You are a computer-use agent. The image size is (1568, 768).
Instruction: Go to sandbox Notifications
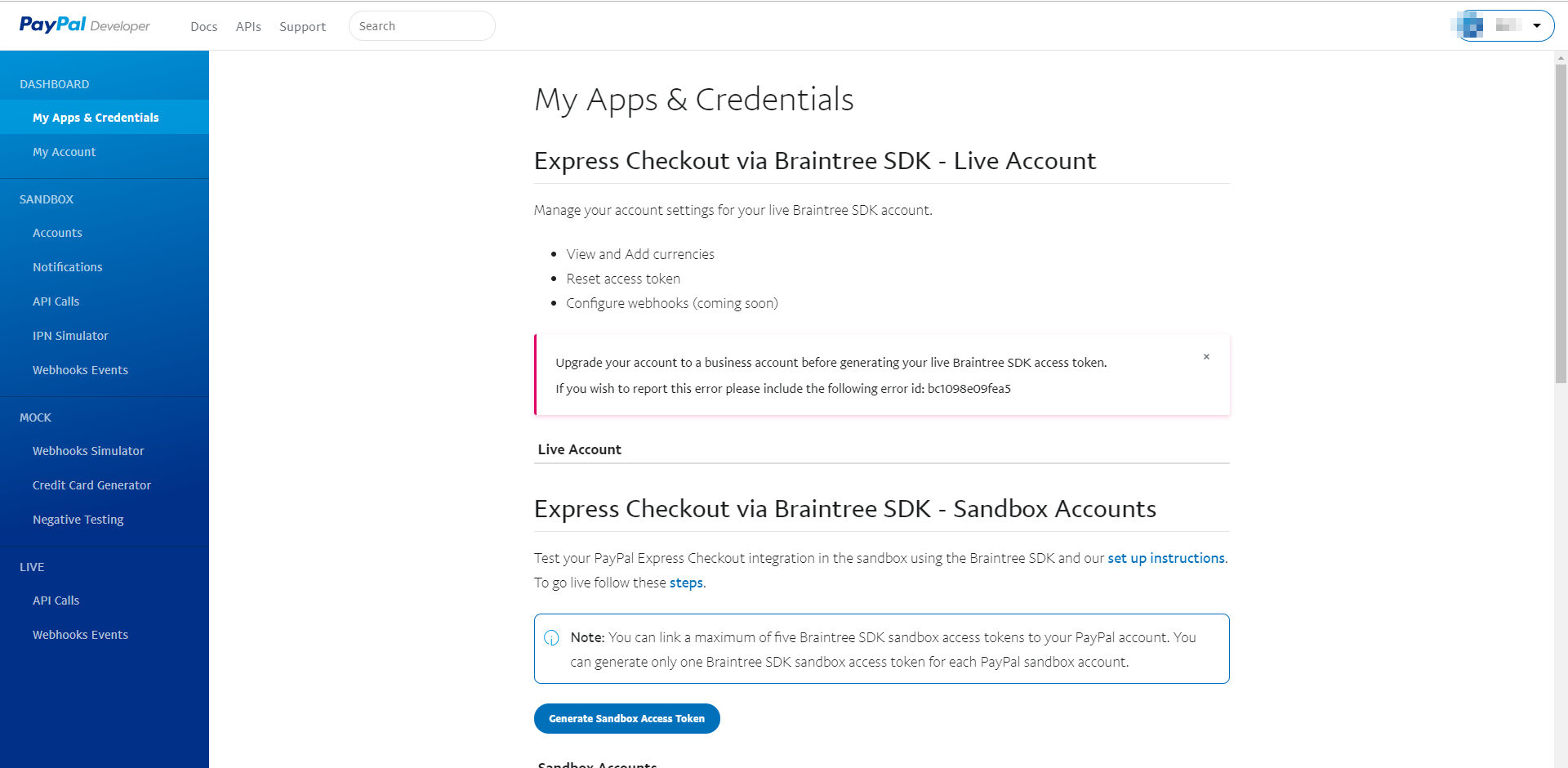68,267
